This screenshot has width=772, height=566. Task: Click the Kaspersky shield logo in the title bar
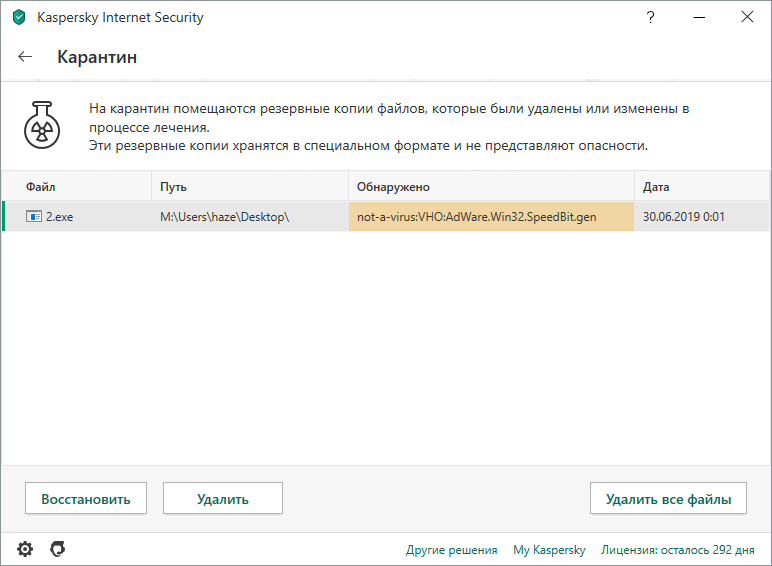[x=18, y=17]
